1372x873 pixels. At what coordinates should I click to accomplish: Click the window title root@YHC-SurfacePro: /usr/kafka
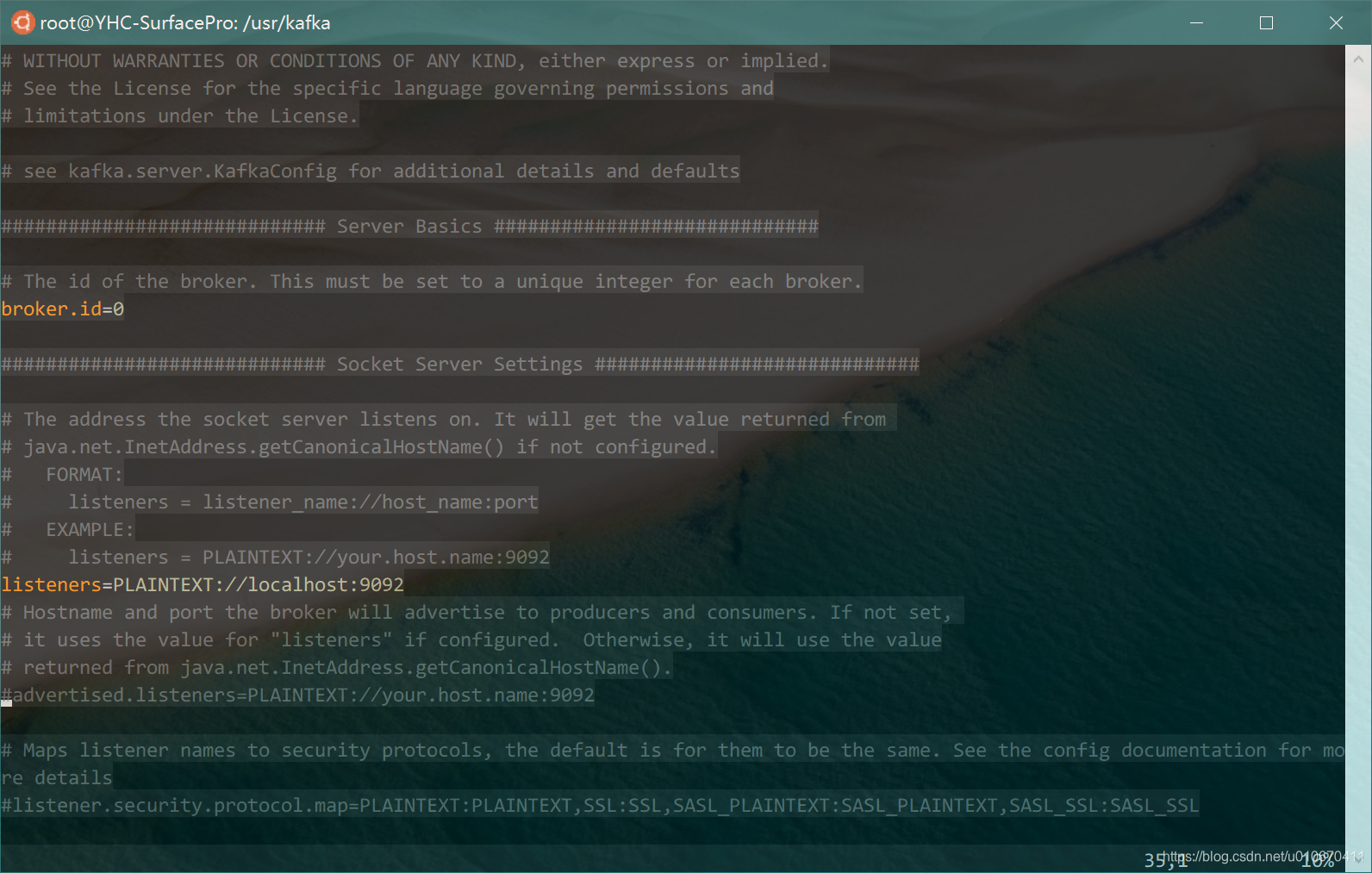pos(185,22)
